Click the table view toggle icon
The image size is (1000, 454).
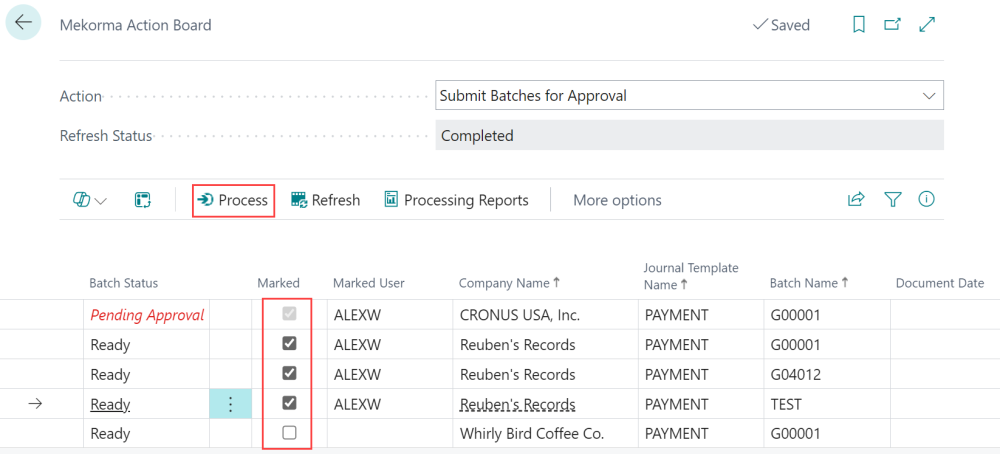pos(142,200)
